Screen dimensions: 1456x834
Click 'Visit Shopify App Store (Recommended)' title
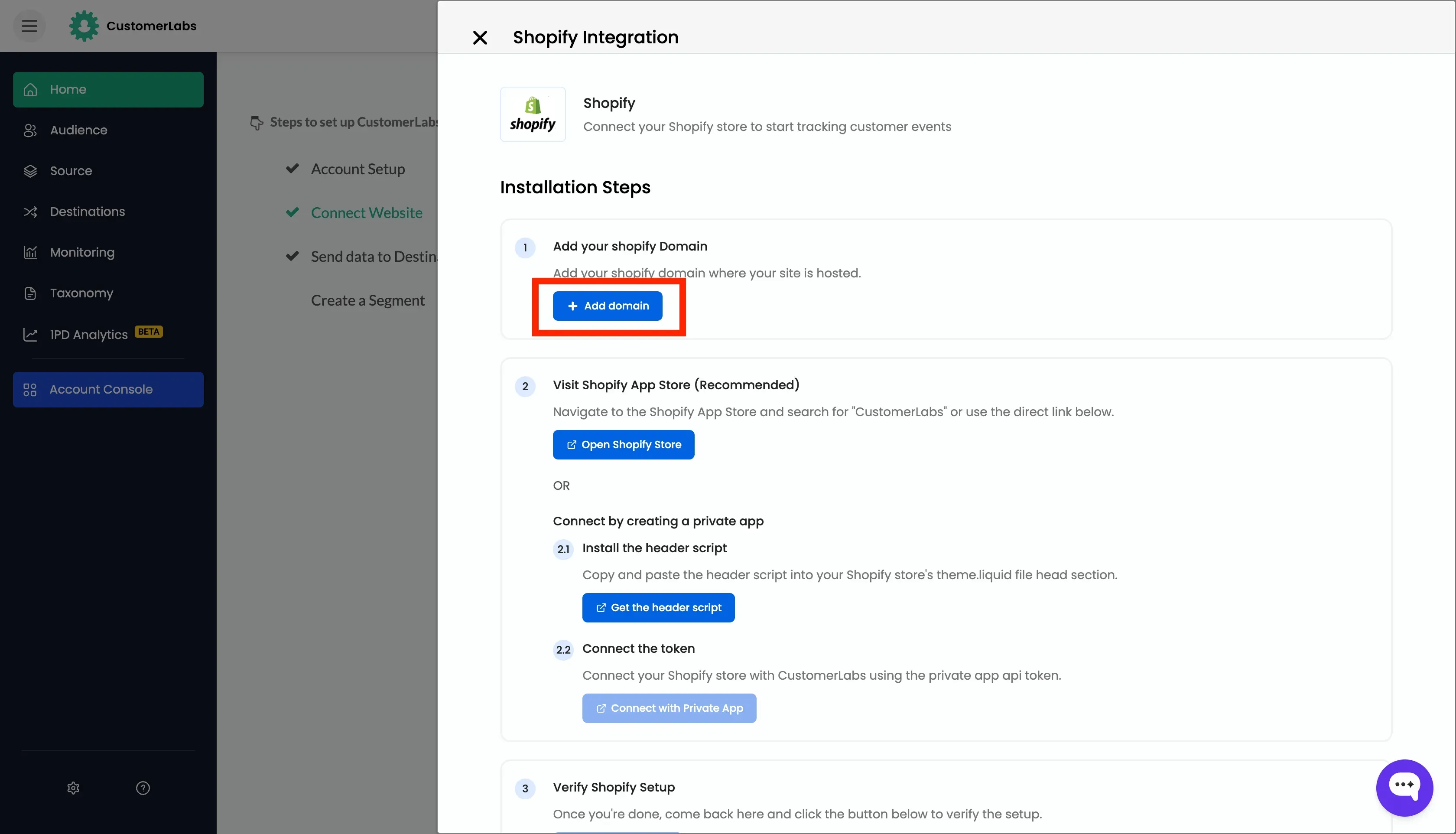pos(676,385)
